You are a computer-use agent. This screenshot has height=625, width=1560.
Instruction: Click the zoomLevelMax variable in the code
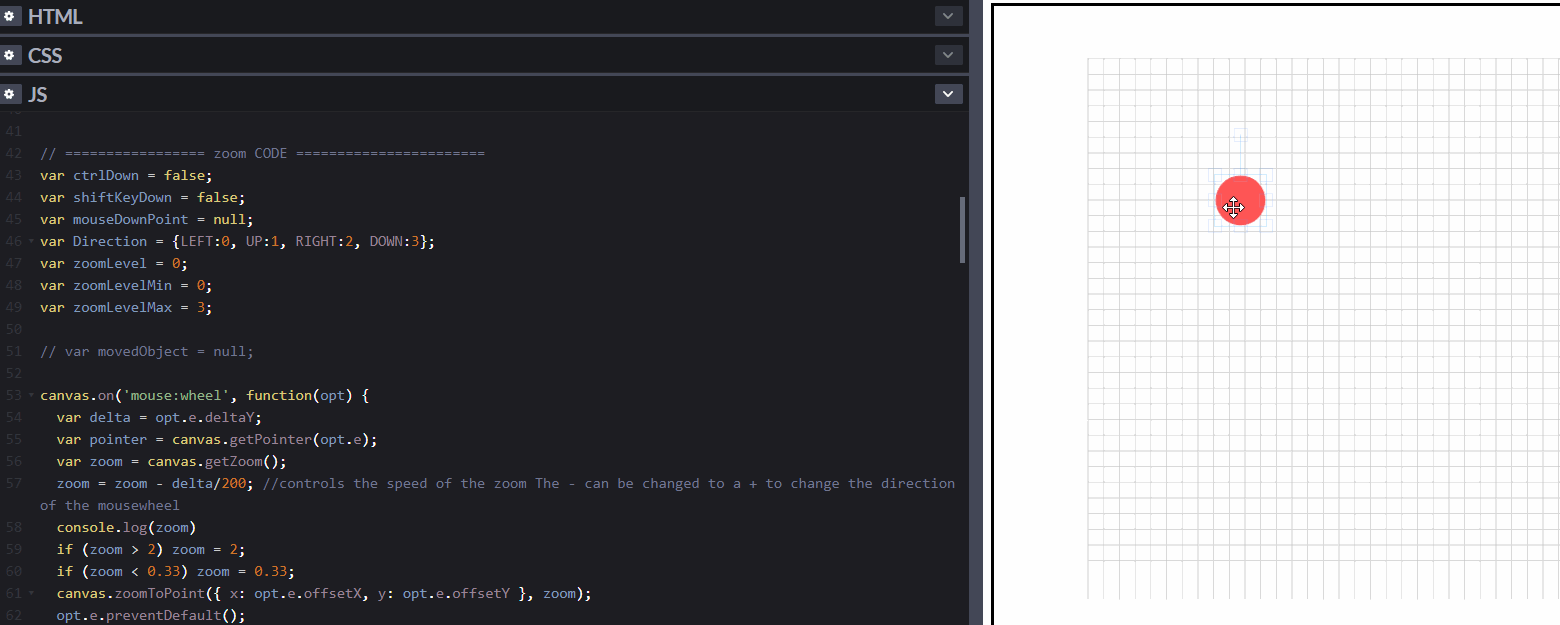122,307
